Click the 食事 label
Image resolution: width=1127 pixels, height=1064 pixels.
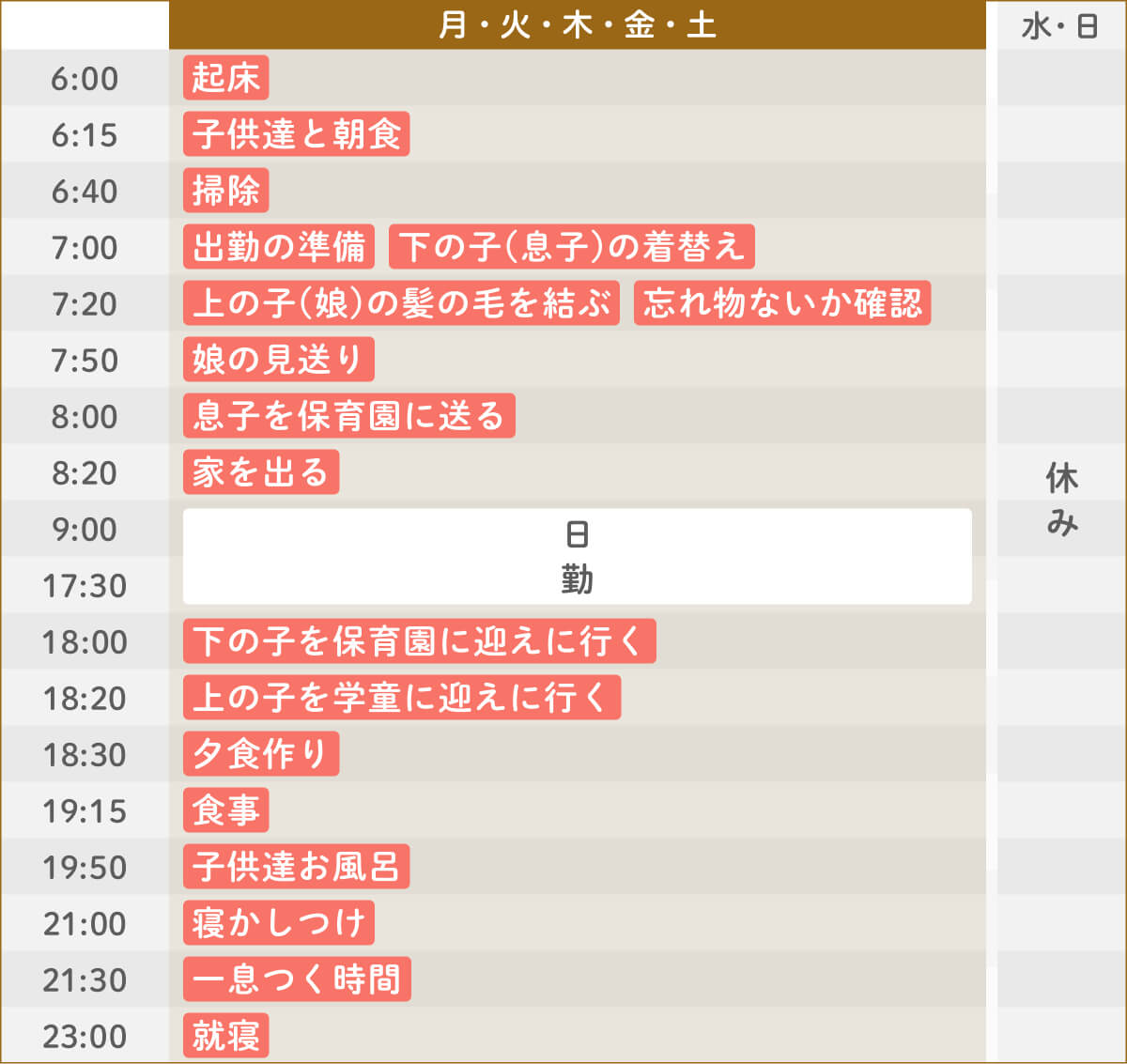point(226,810)
